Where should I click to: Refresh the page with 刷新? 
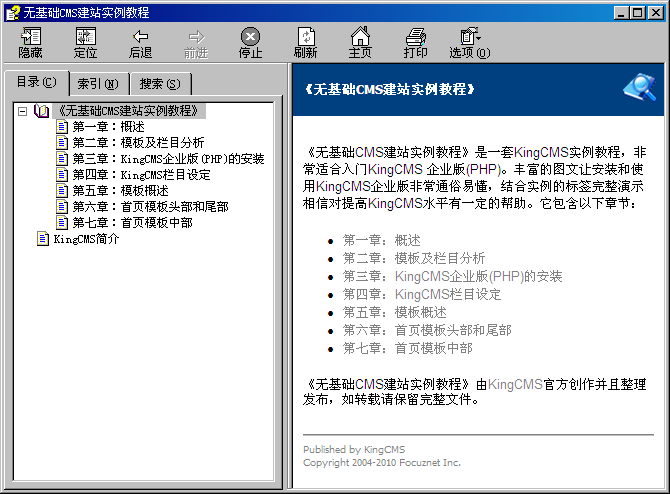tap(306, 43)
